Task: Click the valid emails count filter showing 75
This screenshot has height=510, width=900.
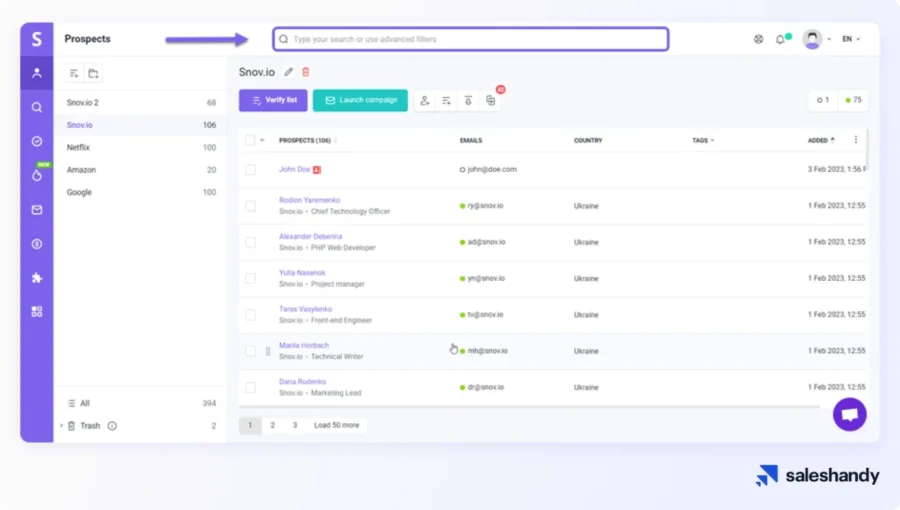Action: tap(853, 100)
